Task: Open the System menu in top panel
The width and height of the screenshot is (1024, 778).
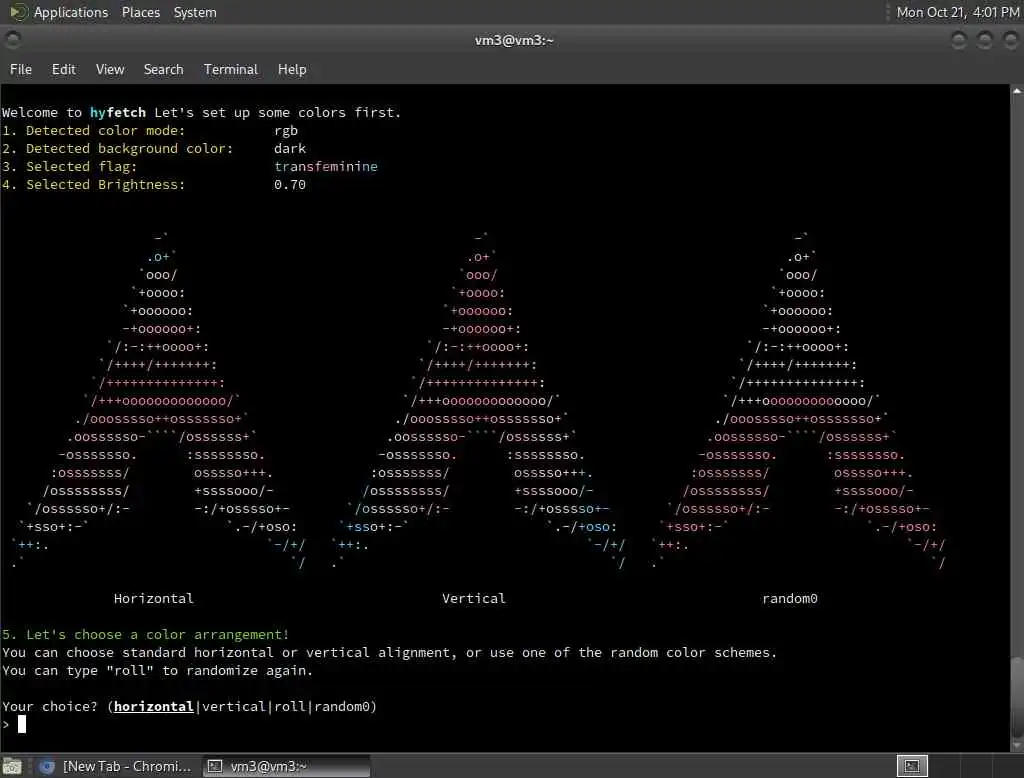Action: [x=195, y=12]
